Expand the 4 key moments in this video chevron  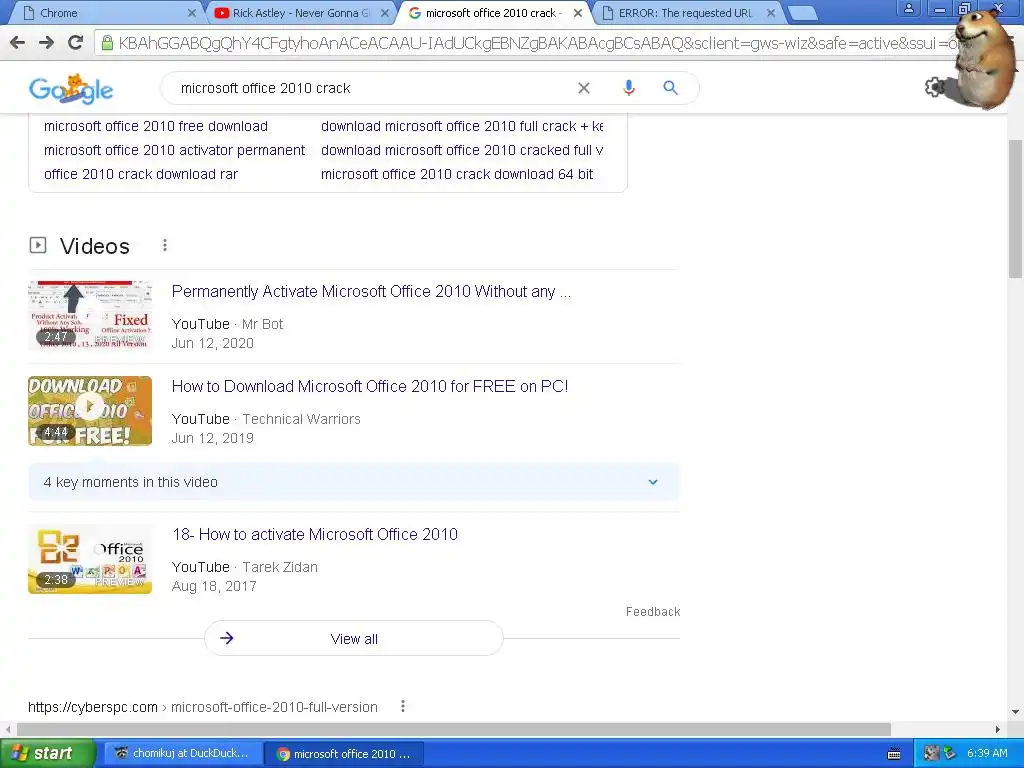[653, 482]
